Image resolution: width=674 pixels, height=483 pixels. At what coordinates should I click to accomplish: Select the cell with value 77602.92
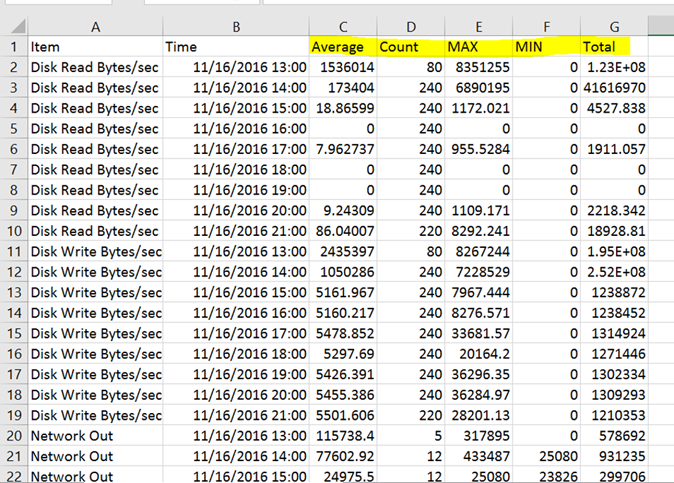click(343, 456)
